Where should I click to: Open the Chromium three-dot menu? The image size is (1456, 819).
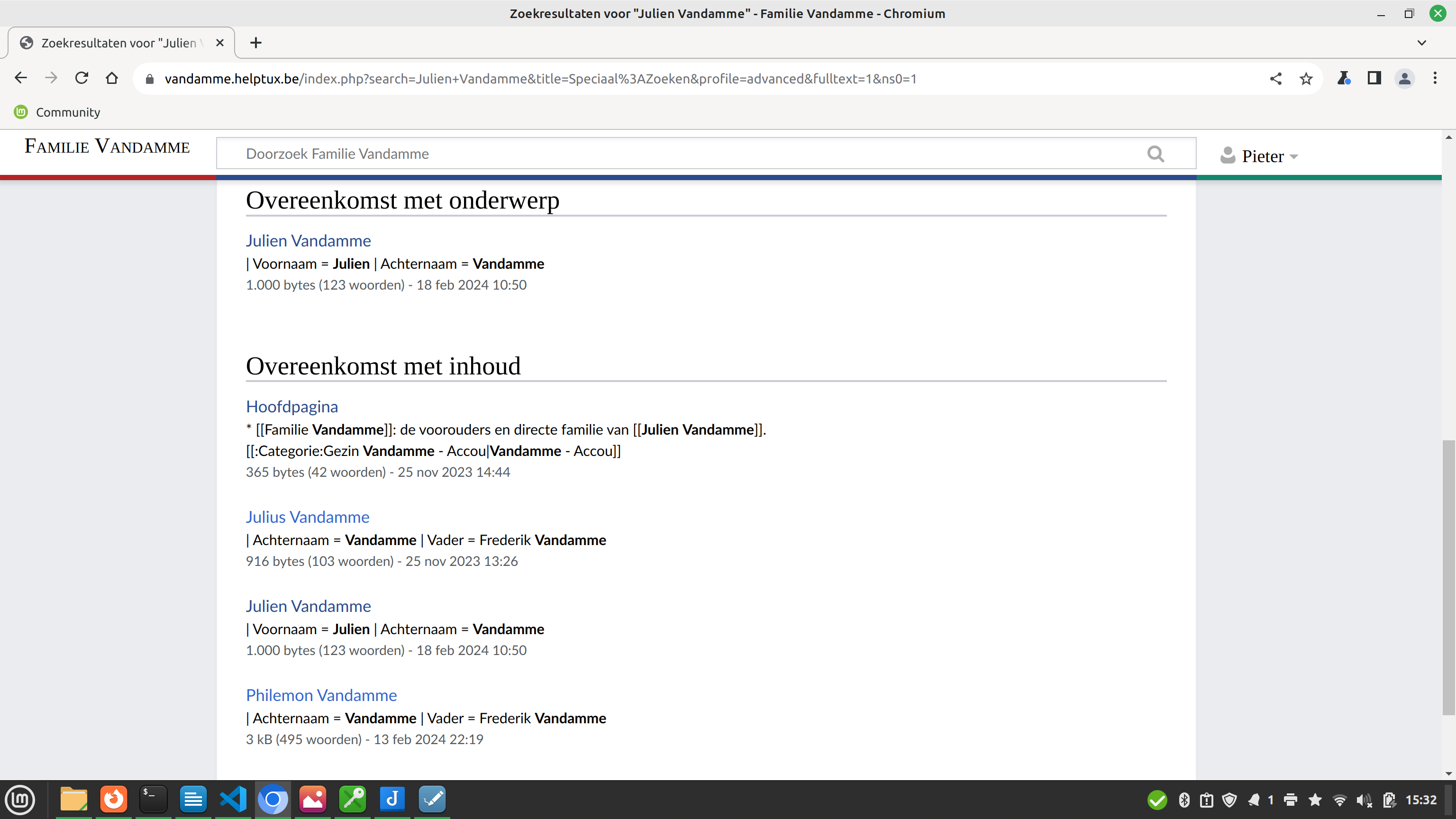point(1435,79)
